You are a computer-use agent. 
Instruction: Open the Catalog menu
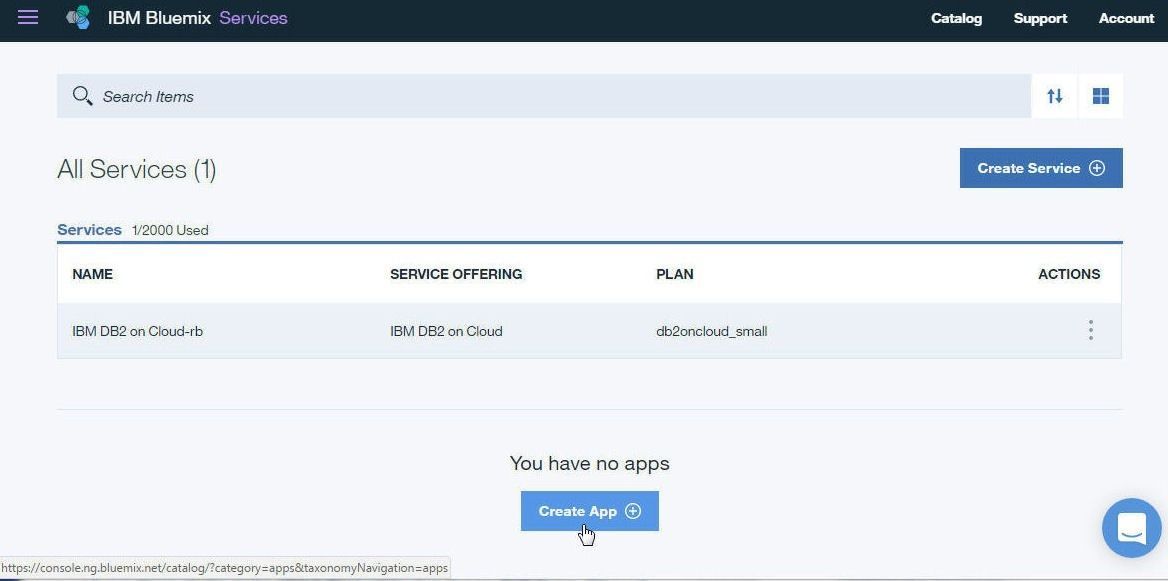pyautogui.click(x=956, y=19)
